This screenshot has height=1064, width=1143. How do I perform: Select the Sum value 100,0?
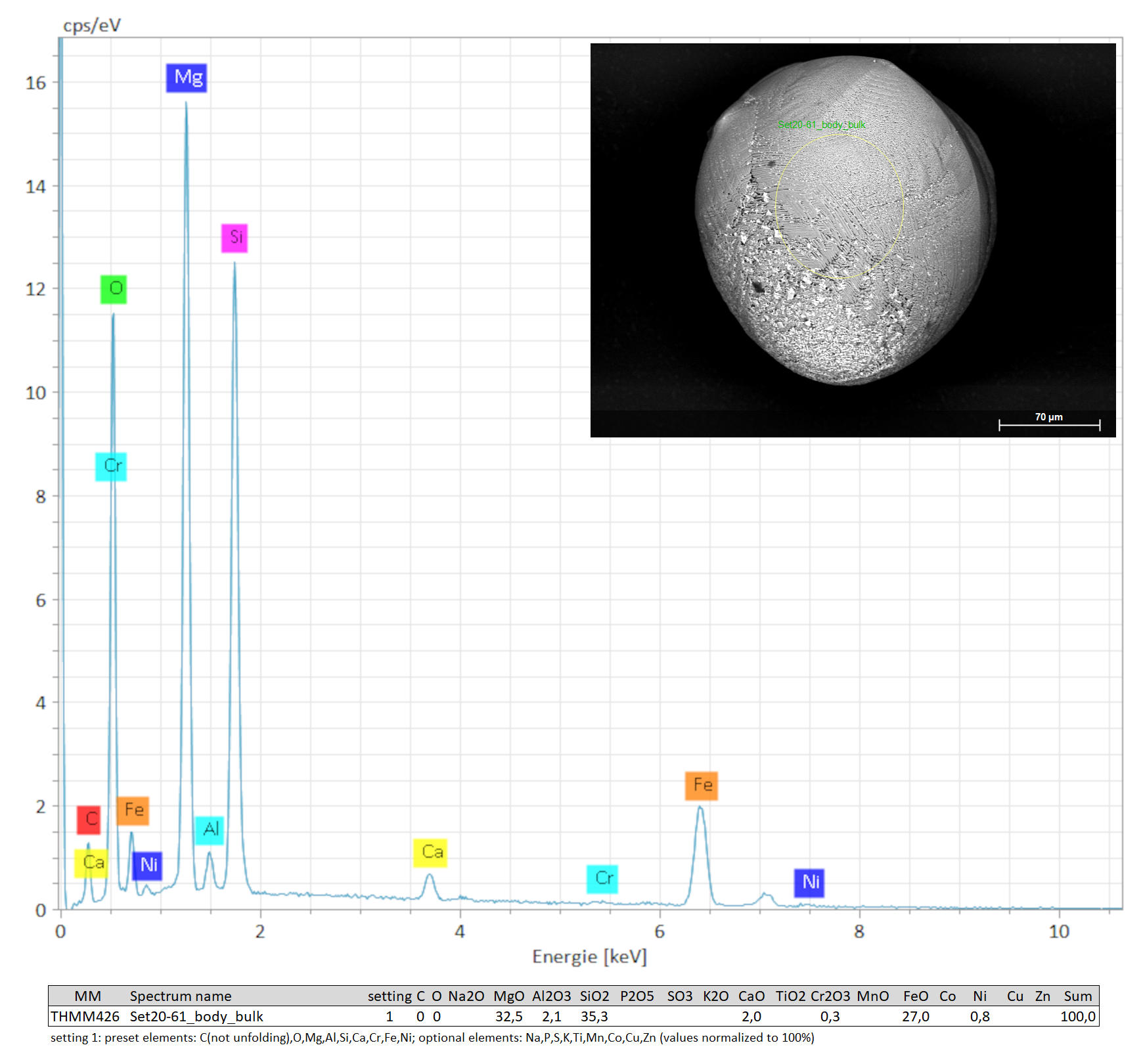click(x=1077, y=1016)
